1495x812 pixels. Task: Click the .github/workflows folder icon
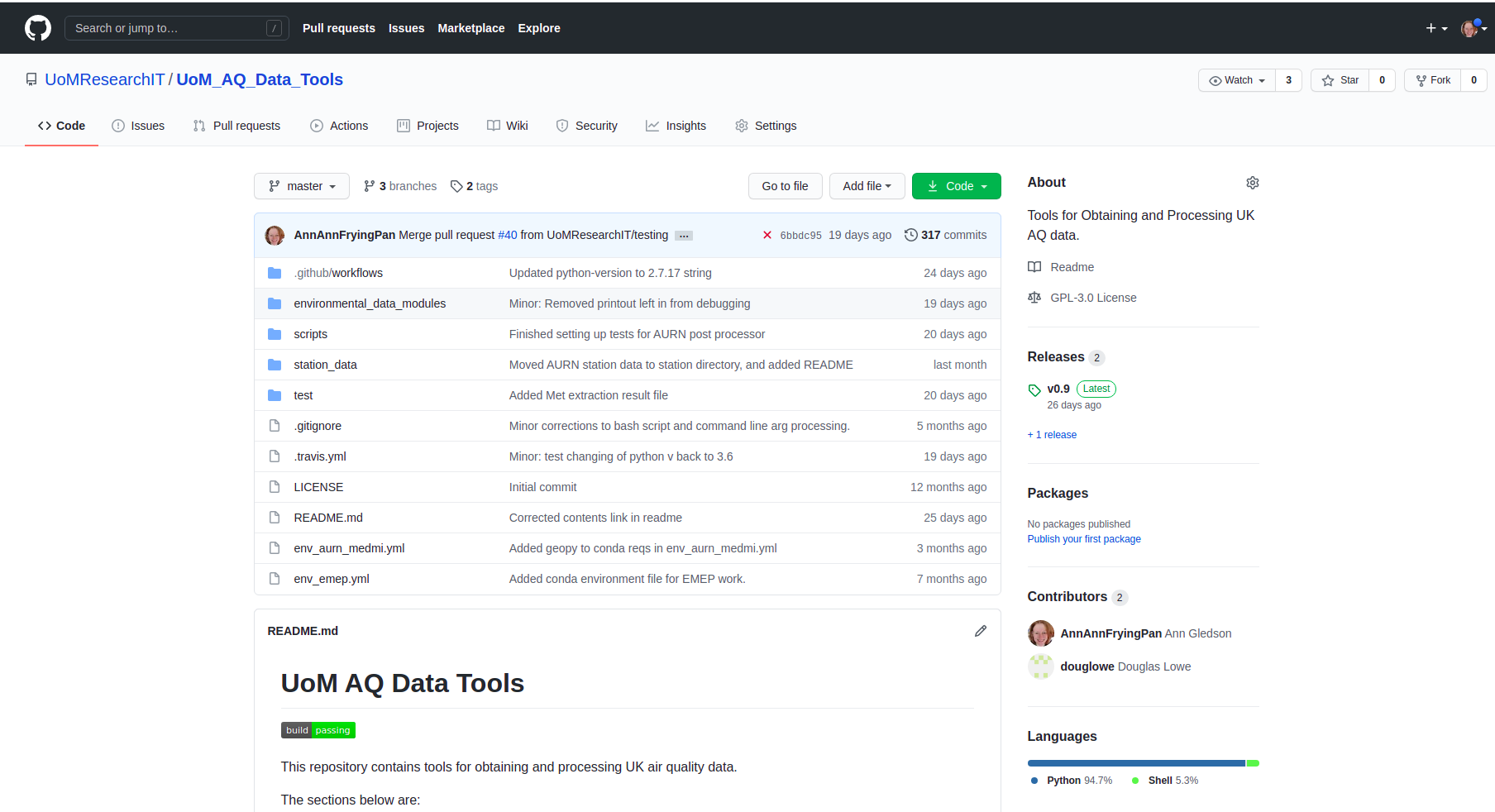pos(275,273)
